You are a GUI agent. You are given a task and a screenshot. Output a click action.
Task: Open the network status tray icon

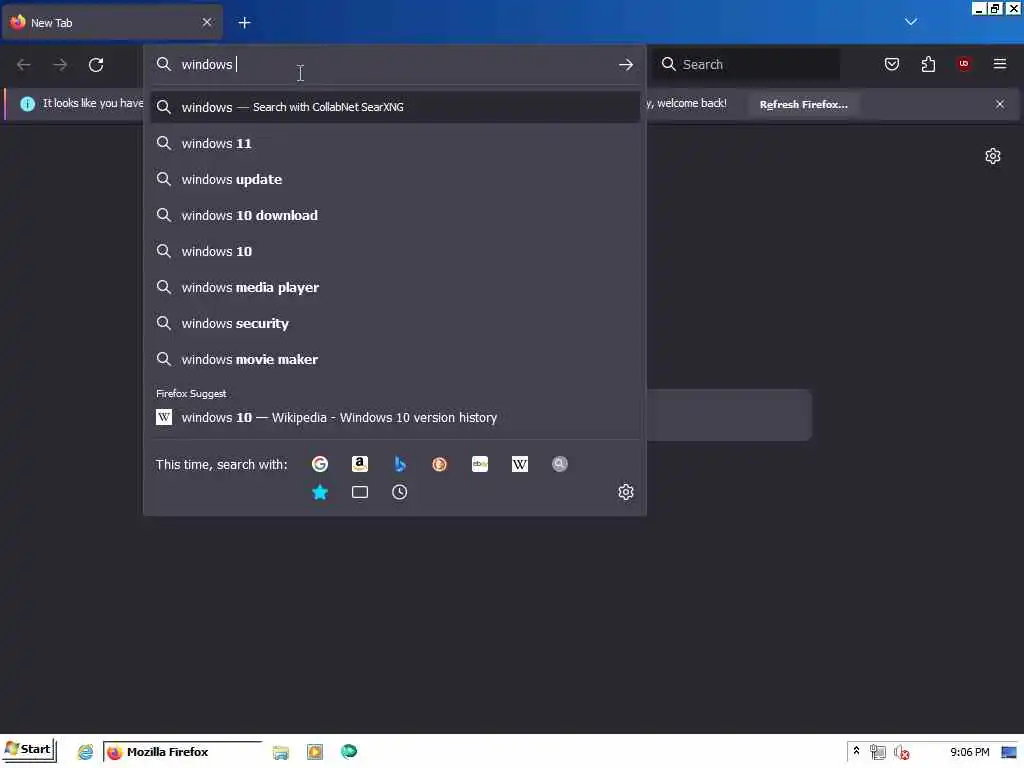(x=878, y=752)
